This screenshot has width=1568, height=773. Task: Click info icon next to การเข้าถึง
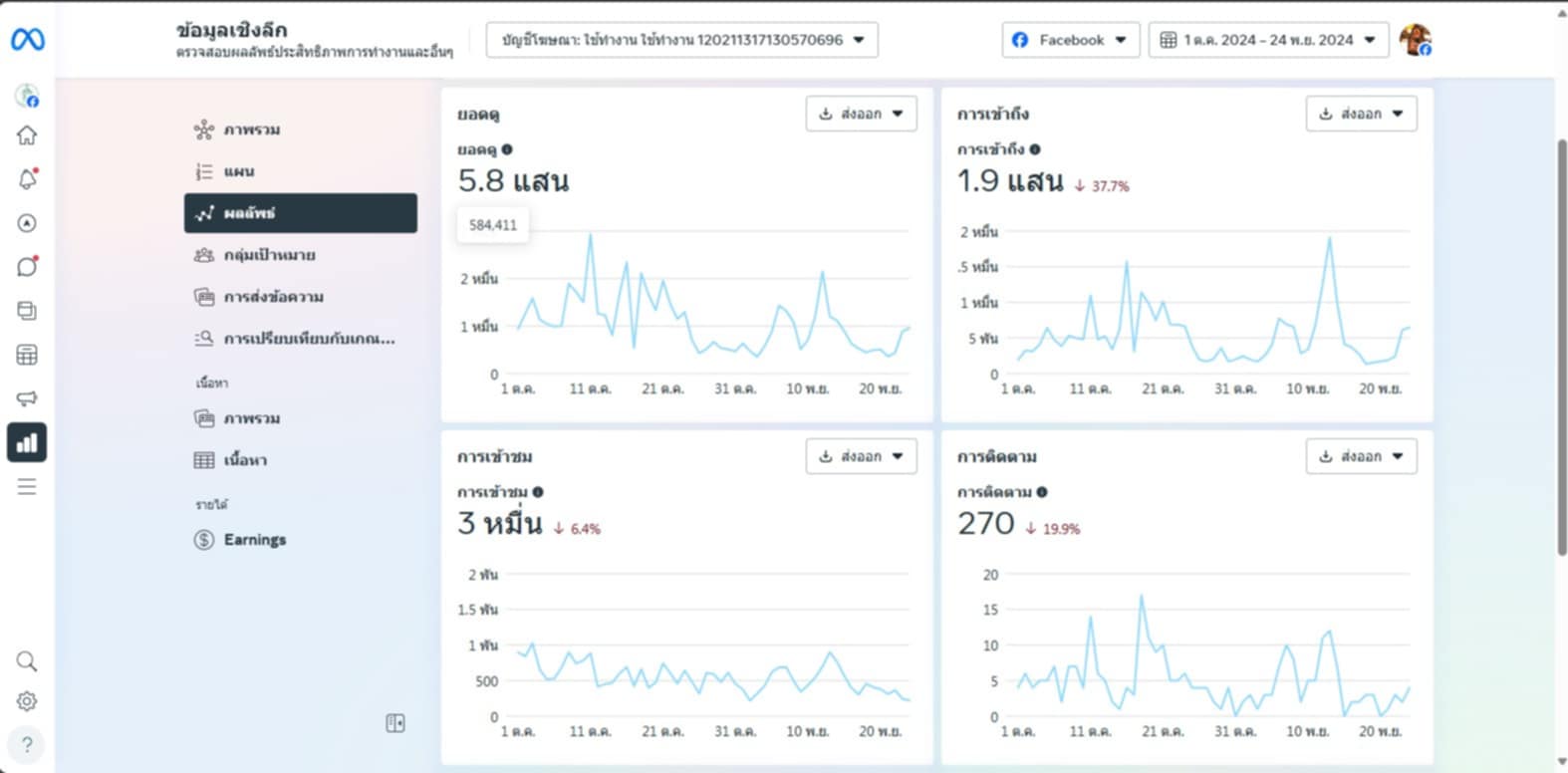point(1035,149)
